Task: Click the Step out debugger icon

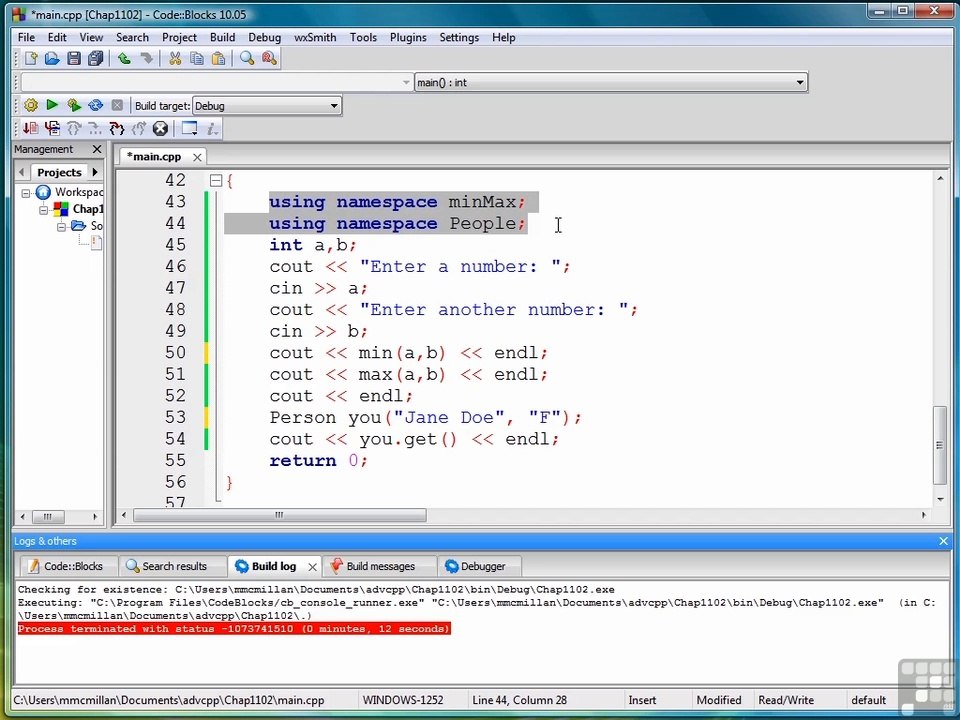Action: pos(139,129)
